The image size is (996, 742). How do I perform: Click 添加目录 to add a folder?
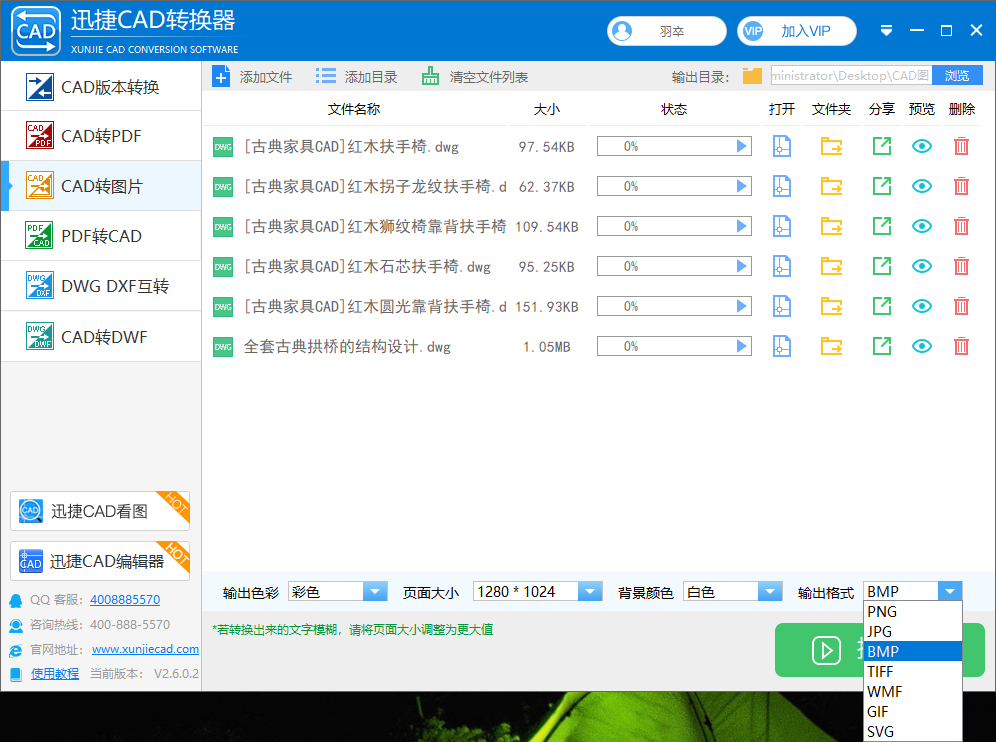[x=356, y=78]
